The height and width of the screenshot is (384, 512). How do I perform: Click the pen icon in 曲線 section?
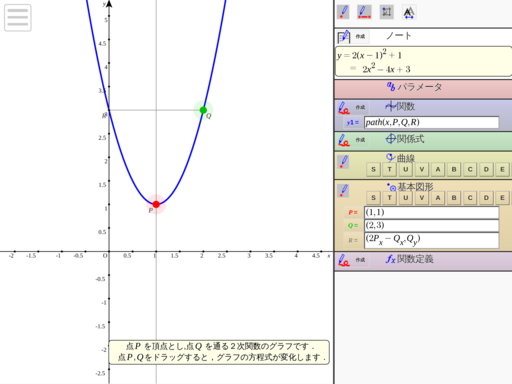[343, 162]
